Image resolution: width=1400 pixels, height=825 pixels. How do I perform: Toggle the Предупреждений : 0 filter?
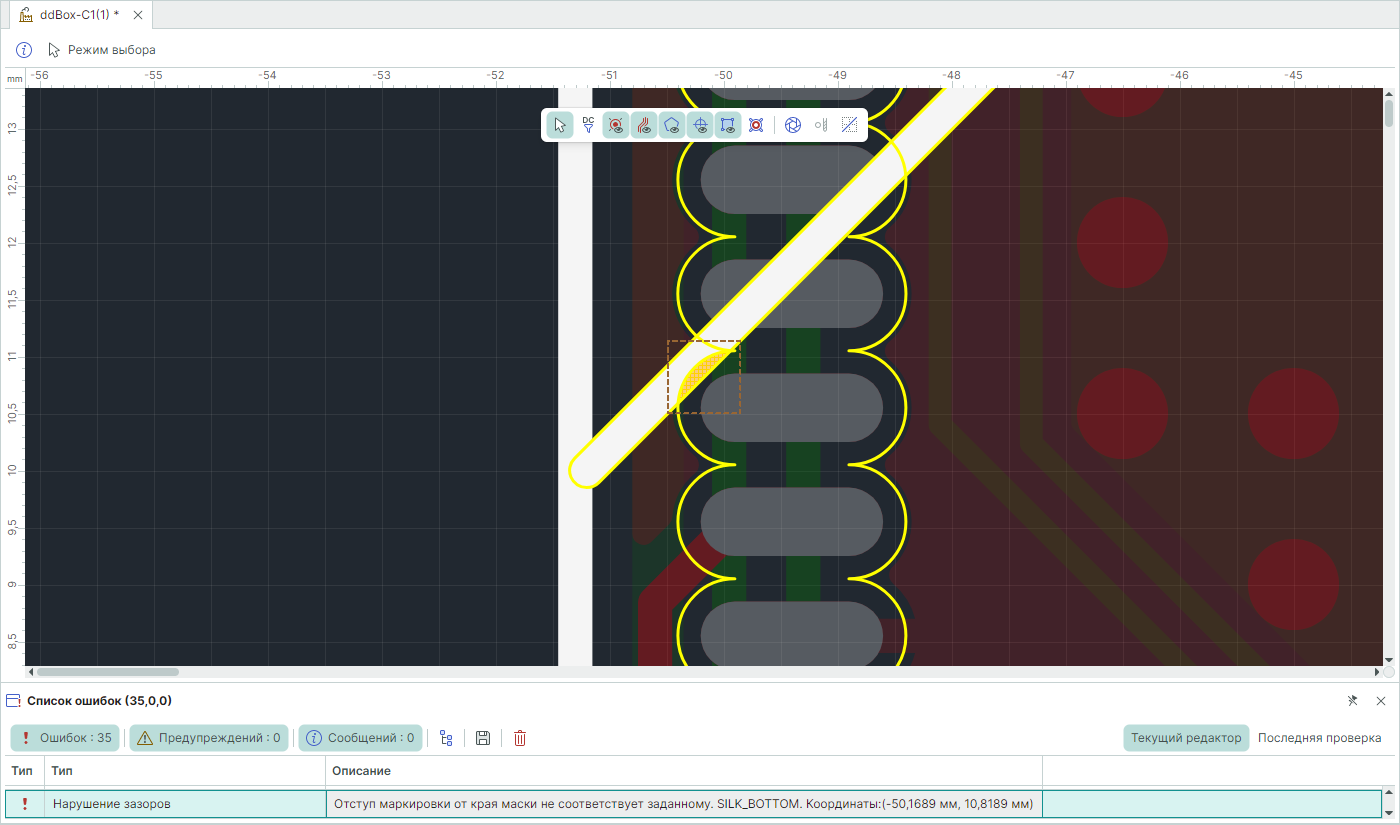(209, 738)
